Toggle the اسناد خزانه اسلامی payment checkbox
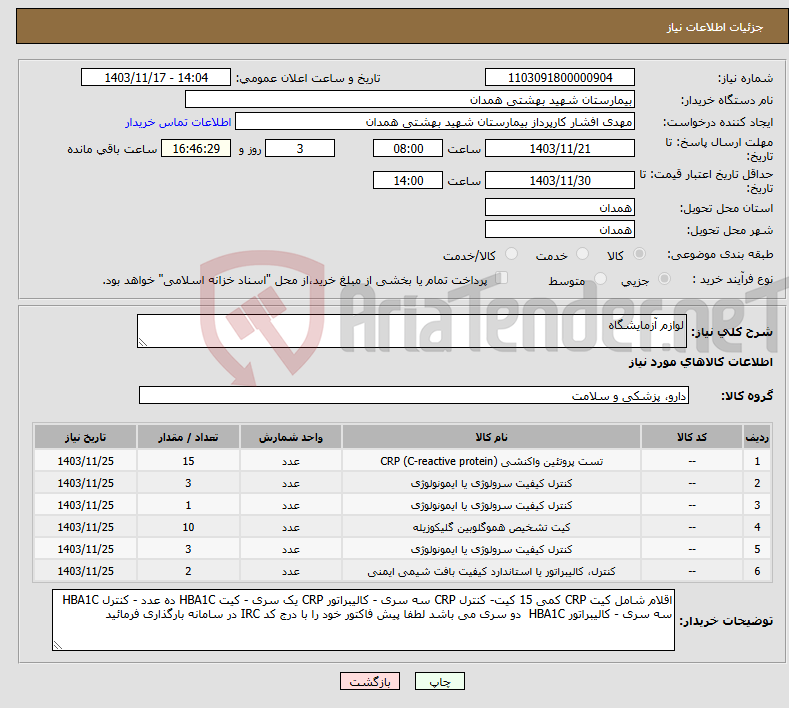The height and width of the screenshot is (708, 789). (502, 278)
